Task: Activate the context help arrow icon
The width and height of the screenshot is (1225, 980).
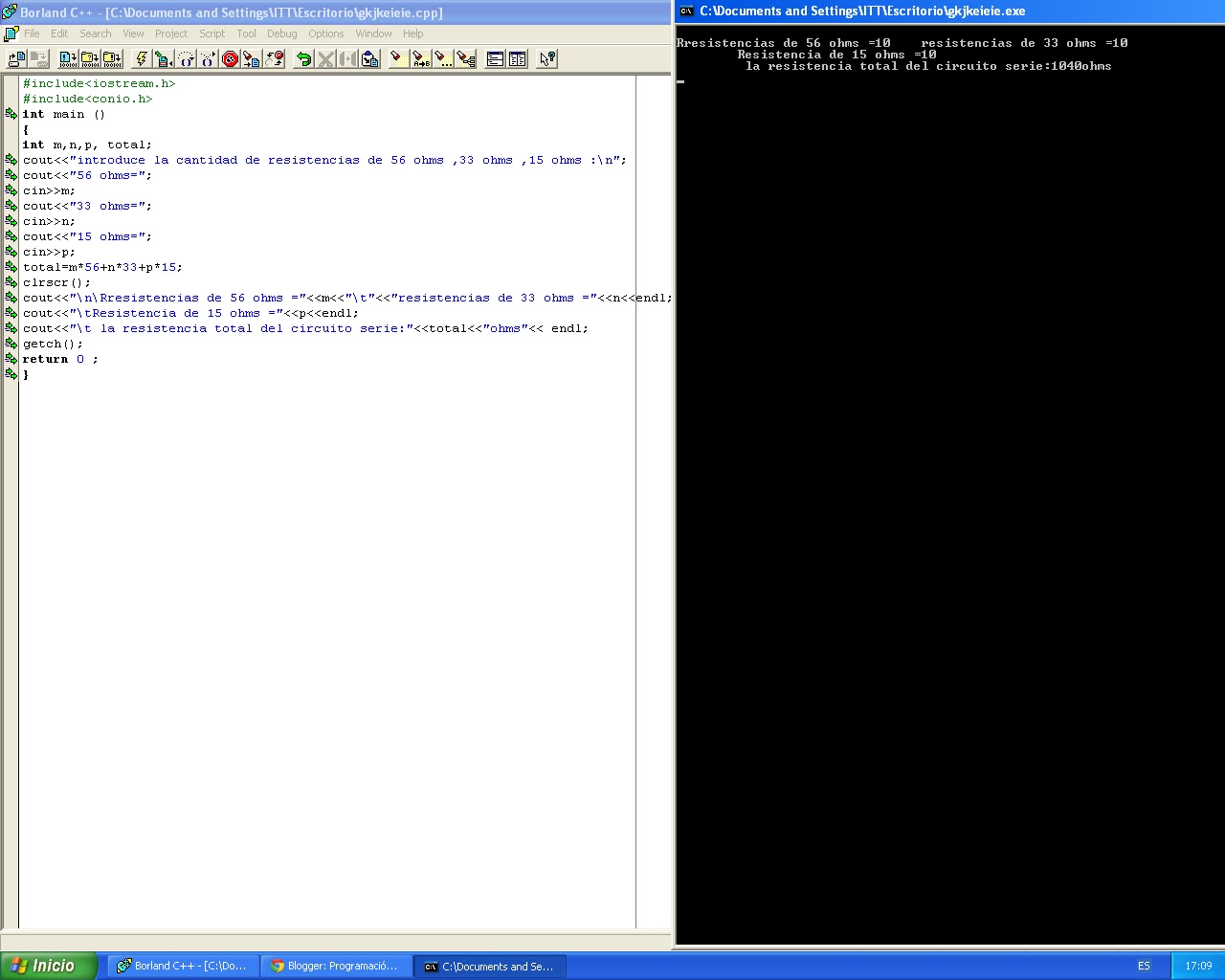Action: 546,58
